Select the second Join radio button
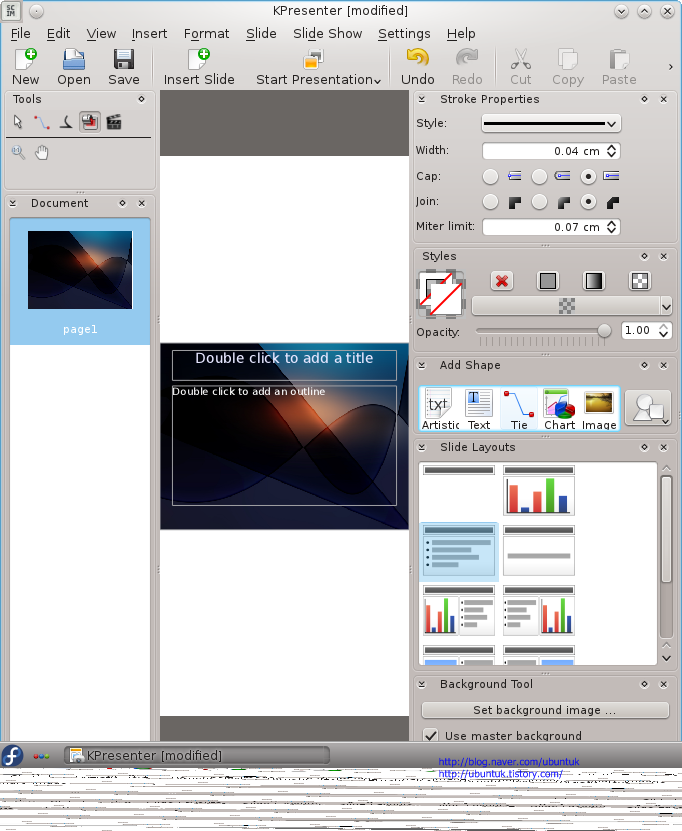This screenshot has width=682, height=831. coord(539,202)
